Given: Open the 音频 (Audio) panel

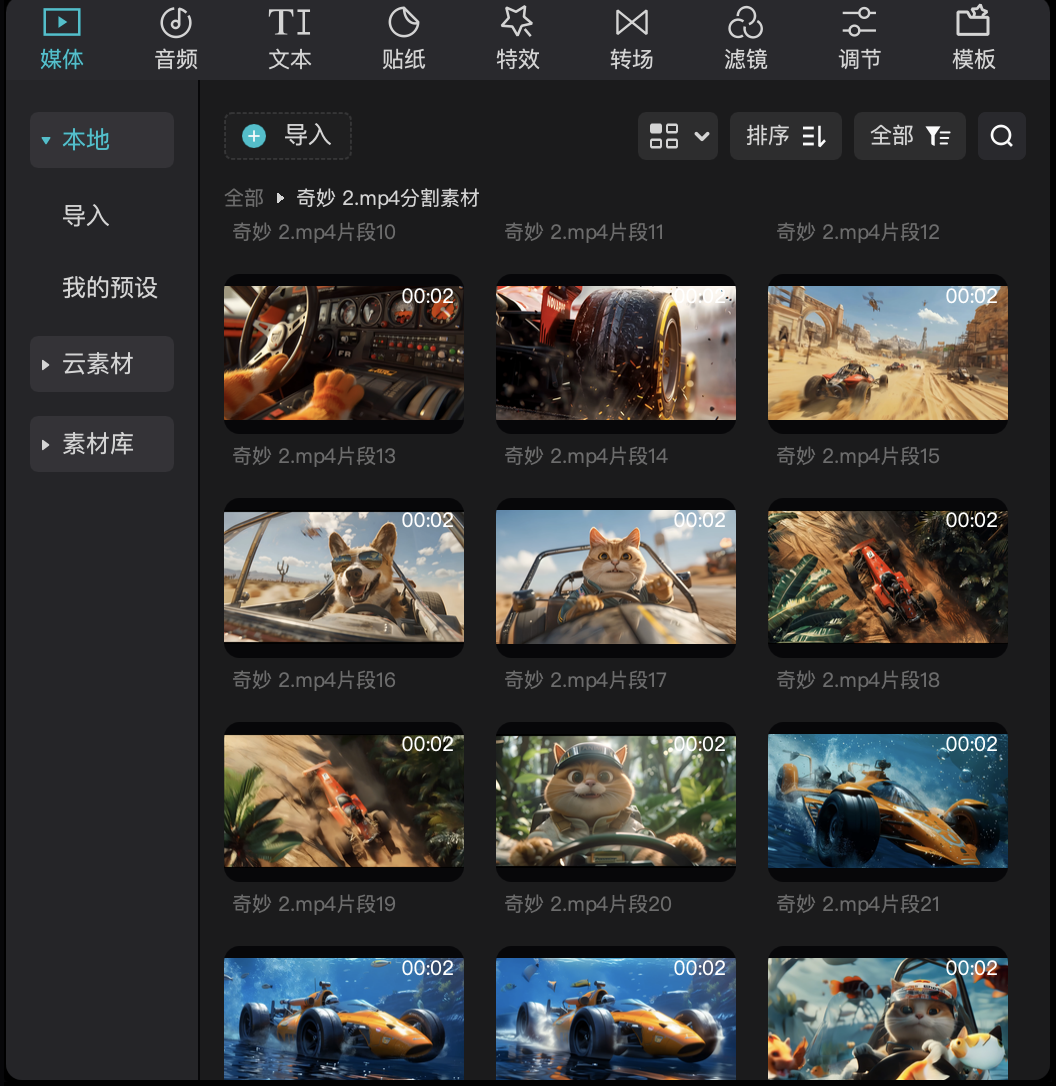Looking at the screenshot, I should (175, 38).
